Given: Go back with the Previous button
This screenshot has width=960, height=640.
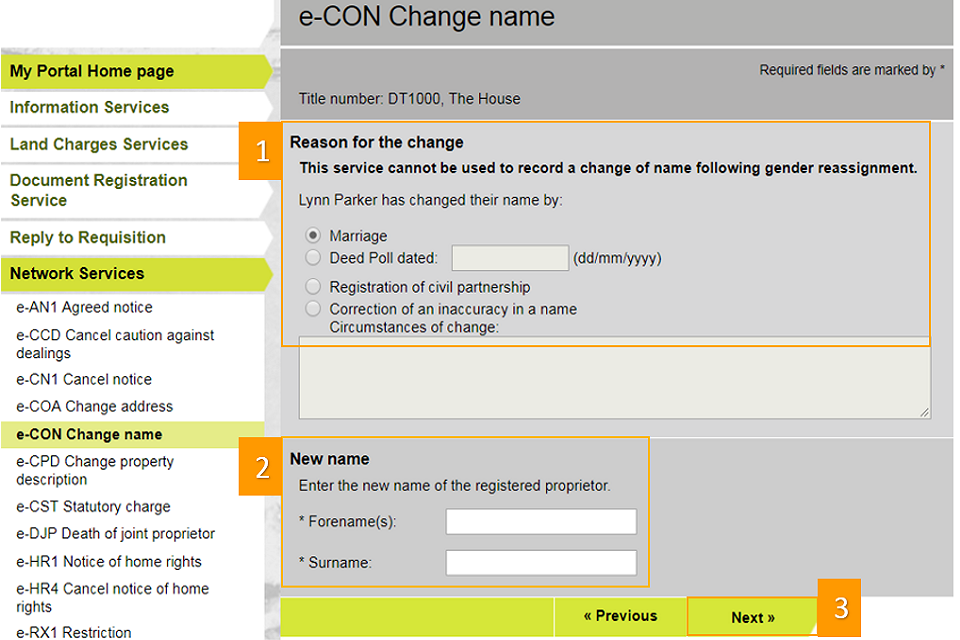Looking at the screenshot, I should (x=620, y=616).
